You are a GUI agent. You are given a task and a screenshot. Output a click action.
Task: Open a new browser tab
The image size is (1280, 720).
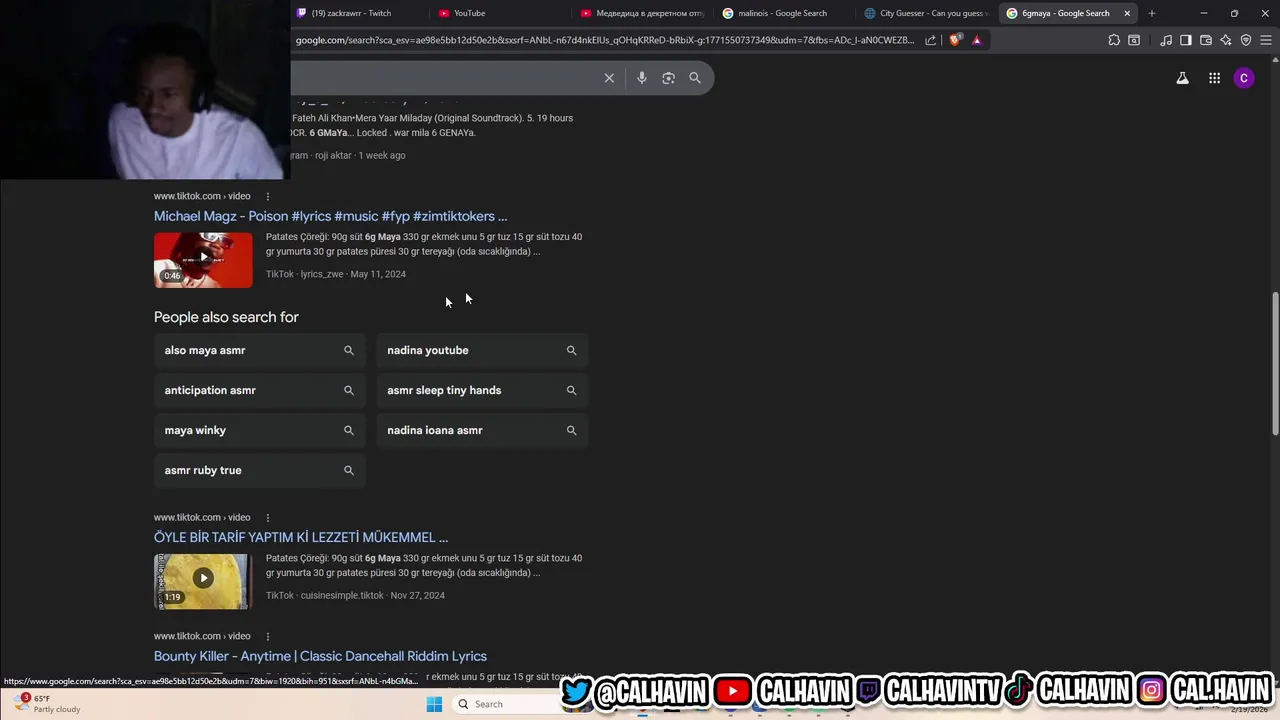1152,13
